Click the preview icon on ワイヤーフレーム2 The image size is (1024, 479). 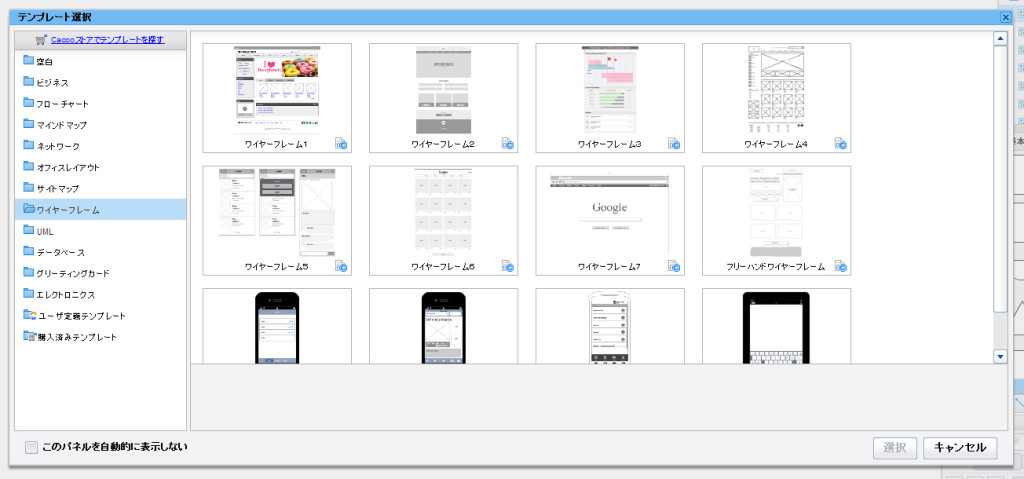(508, 144)
